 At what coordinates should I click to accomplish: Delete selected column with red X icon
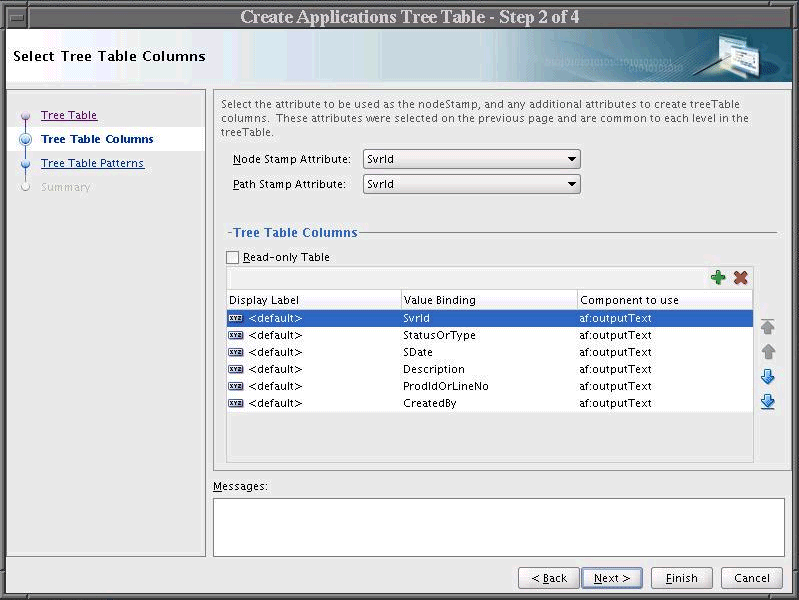(740, 277)
